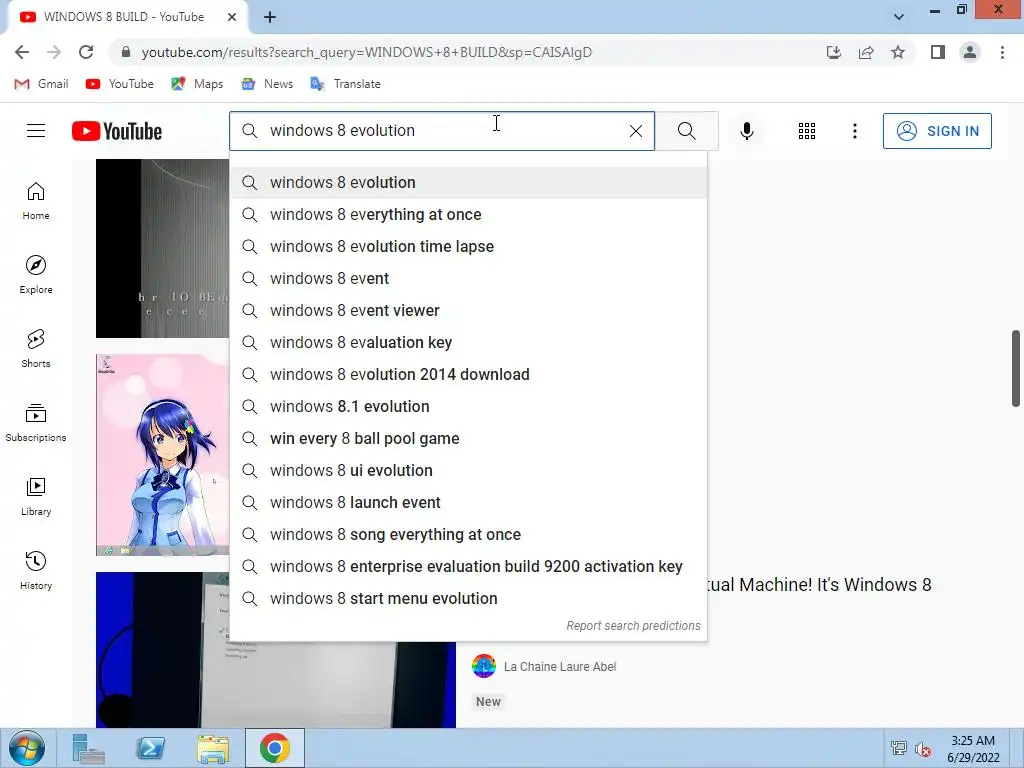Start voice search with the microphone

tap(746, 131)
